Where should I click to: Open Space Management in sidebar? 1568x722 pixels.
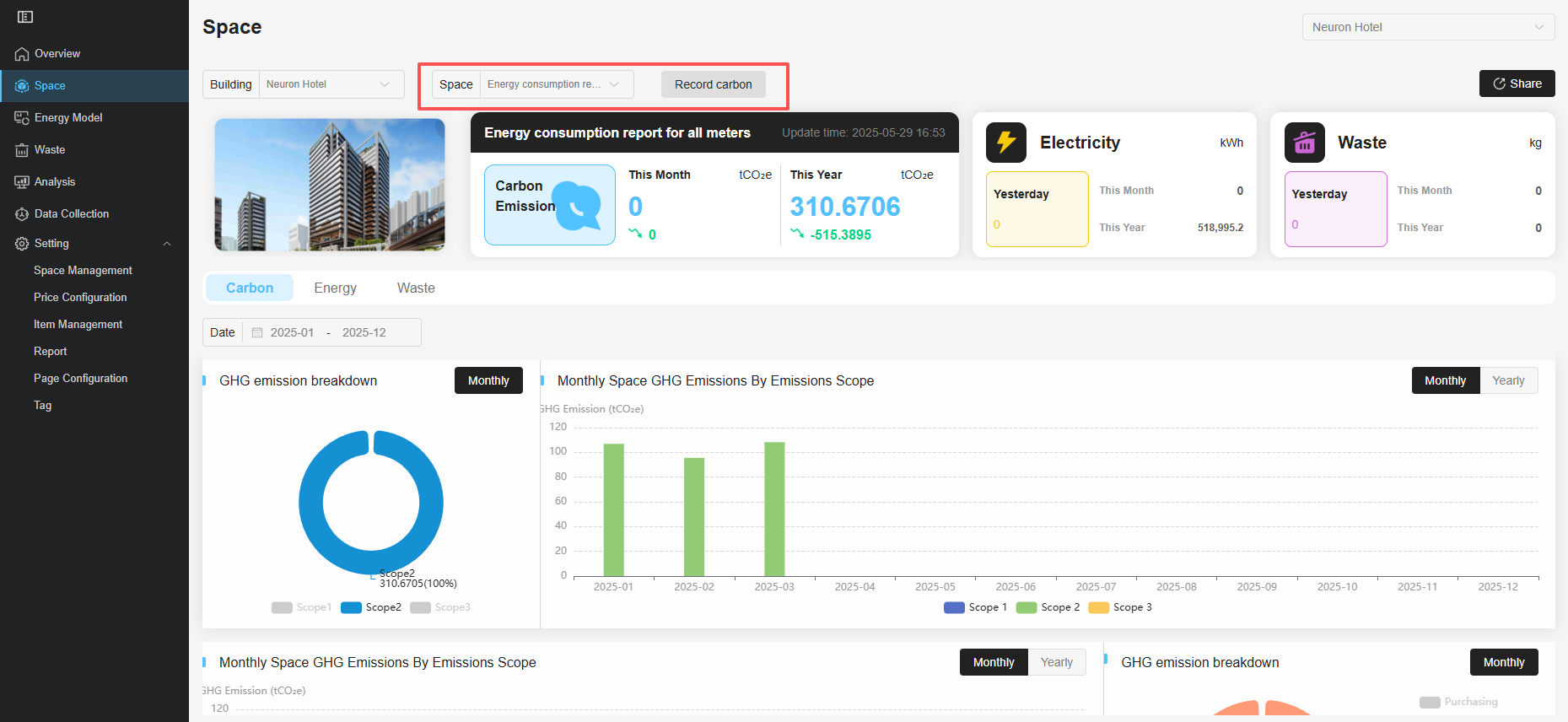click(83, 271)
